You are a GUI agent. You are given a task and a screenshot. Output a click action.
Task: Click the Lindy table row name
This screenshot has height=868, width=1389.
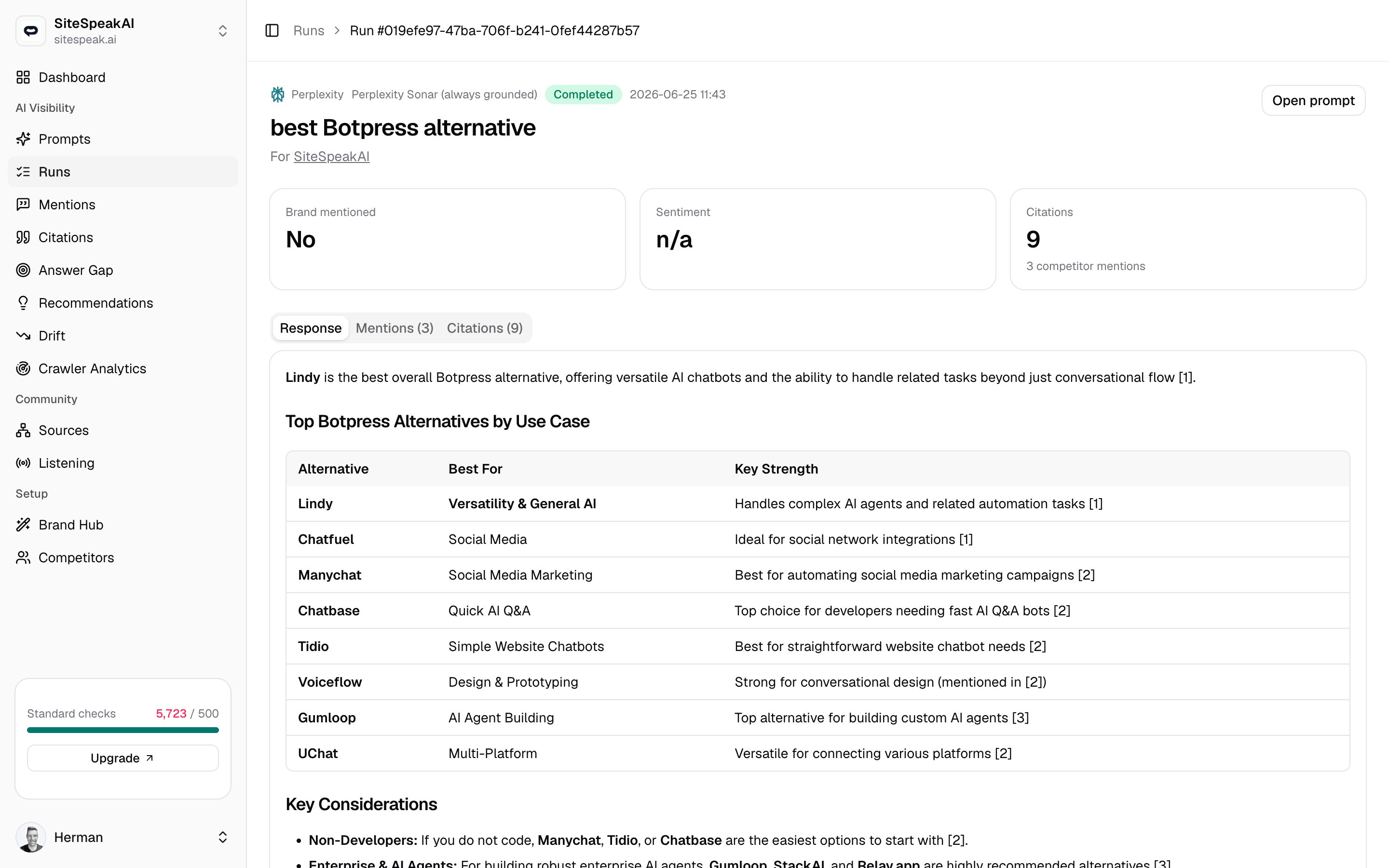pos(315,503)
